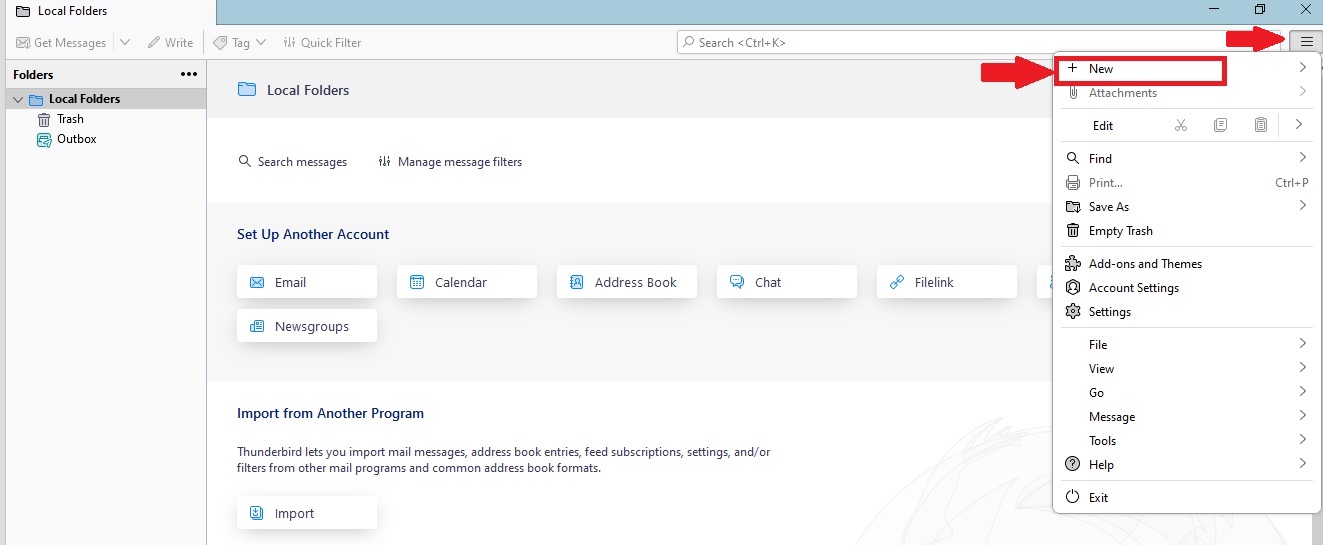The image size is (1323, 545).
Task: Click the Search messages link
Action: [x=292, y=161]
